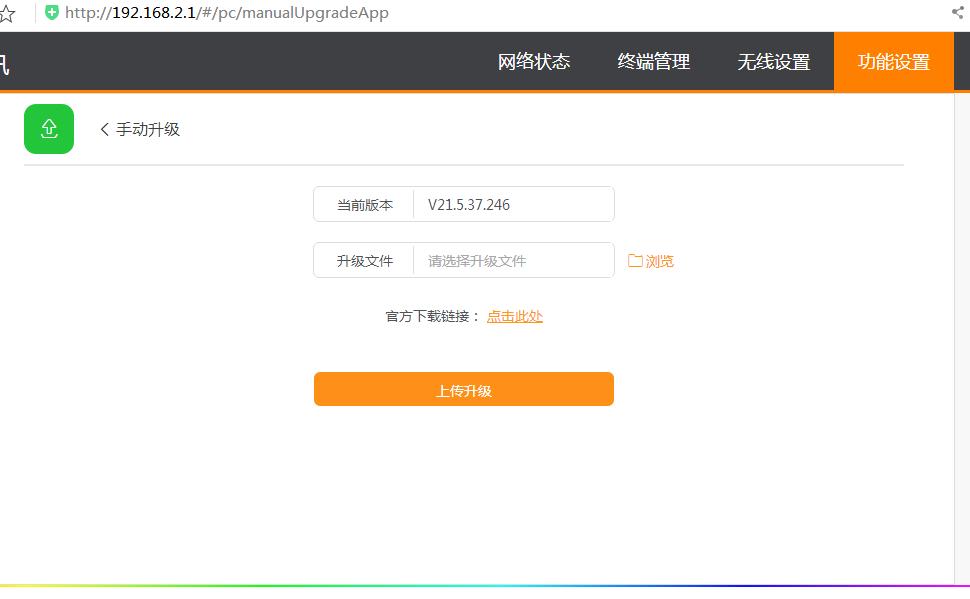Open the official download via 点击此处 link
Image resolution: width=970 pixels, height=599 pixels.
pos(514,315)
